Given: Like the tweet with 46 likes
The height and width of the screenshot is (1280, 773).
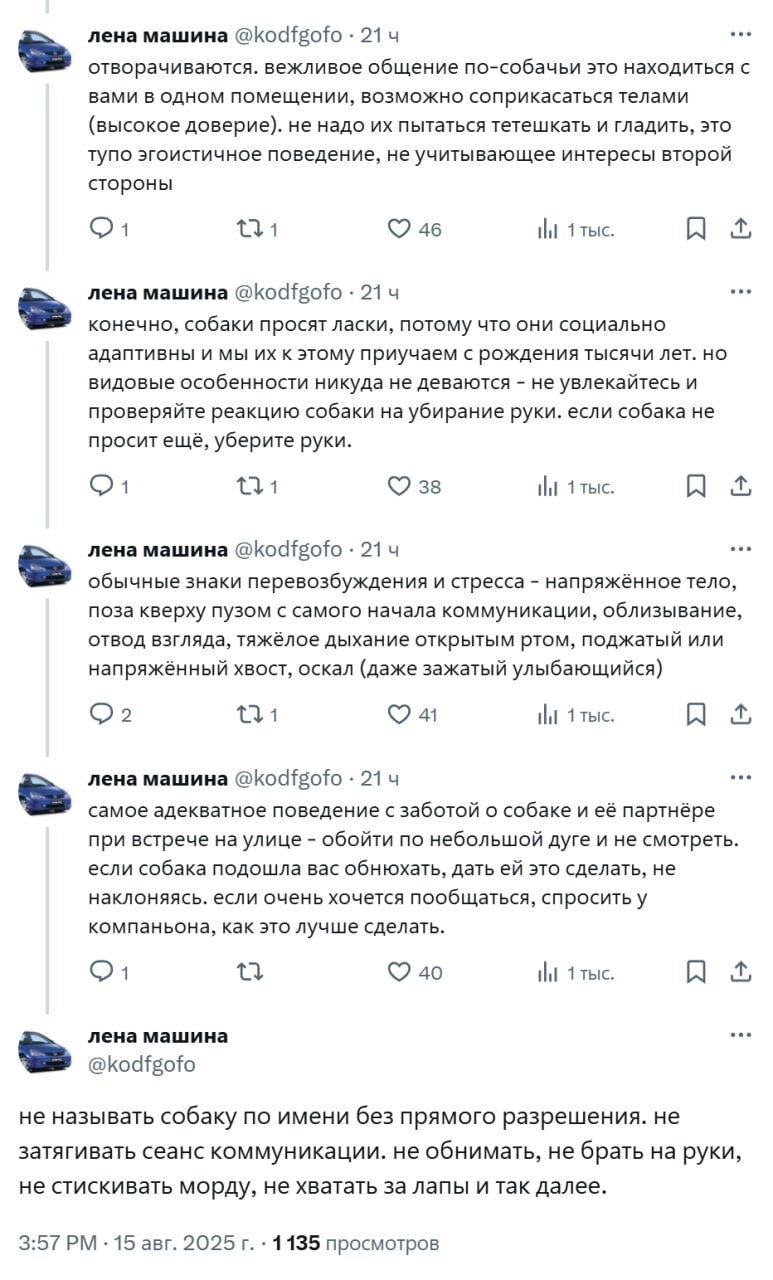Looking at the screenshot, I should [399, 229].
